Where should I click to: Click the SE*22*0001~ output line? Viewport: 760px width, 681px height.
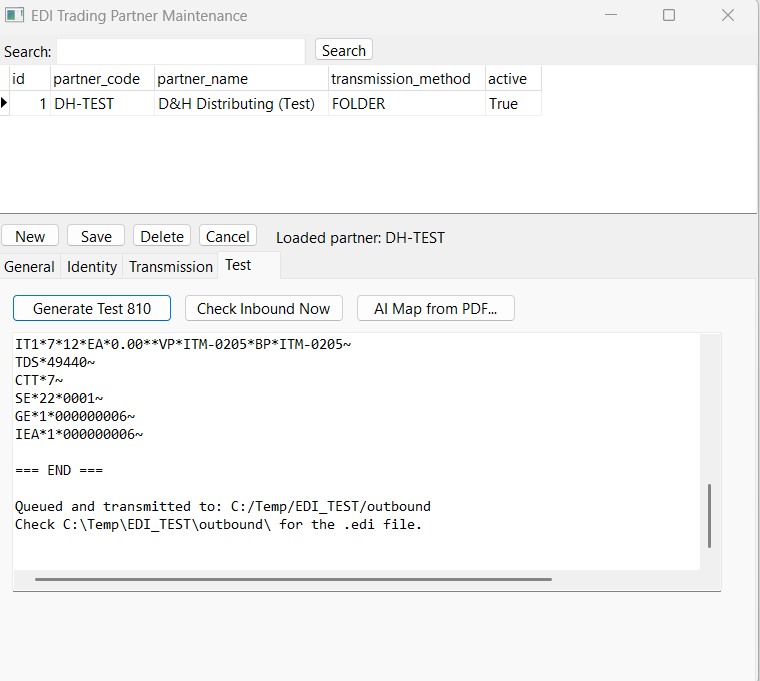coord(59,398)
